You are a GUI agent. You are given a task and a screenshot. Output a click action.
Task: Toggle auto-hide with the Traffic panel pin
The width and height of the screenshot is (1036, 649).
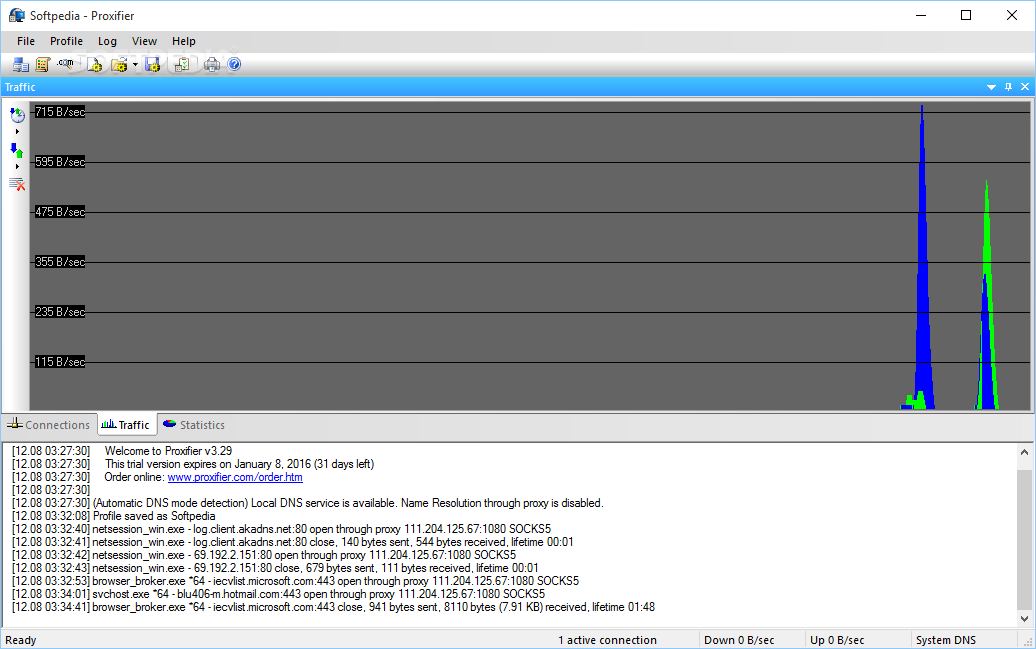[x=1008, y=87]
